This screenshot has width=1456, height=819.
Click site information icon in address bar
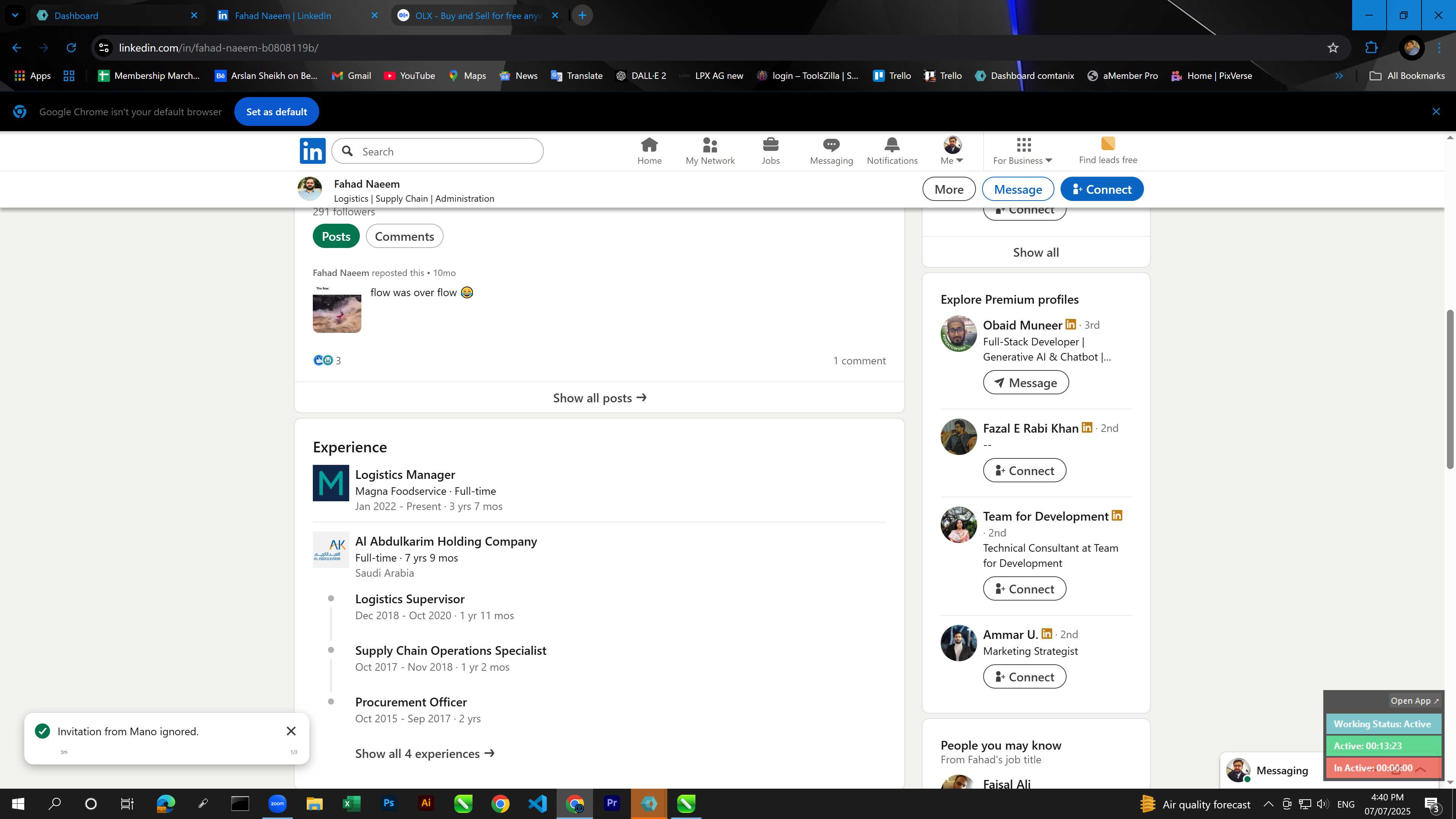coord(104,48)
